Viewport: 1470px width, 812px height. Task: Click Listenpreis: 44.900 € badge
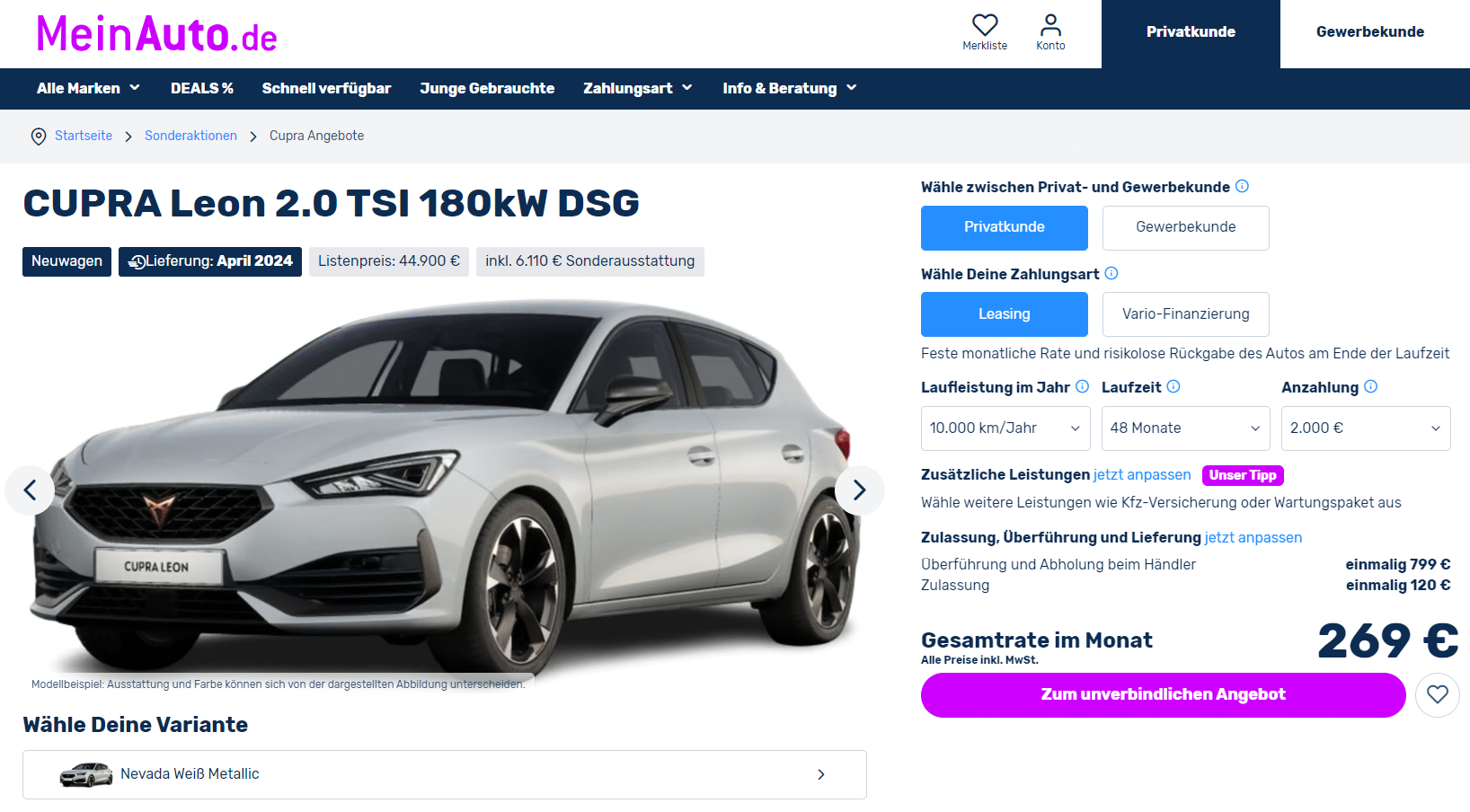point(389,261)
